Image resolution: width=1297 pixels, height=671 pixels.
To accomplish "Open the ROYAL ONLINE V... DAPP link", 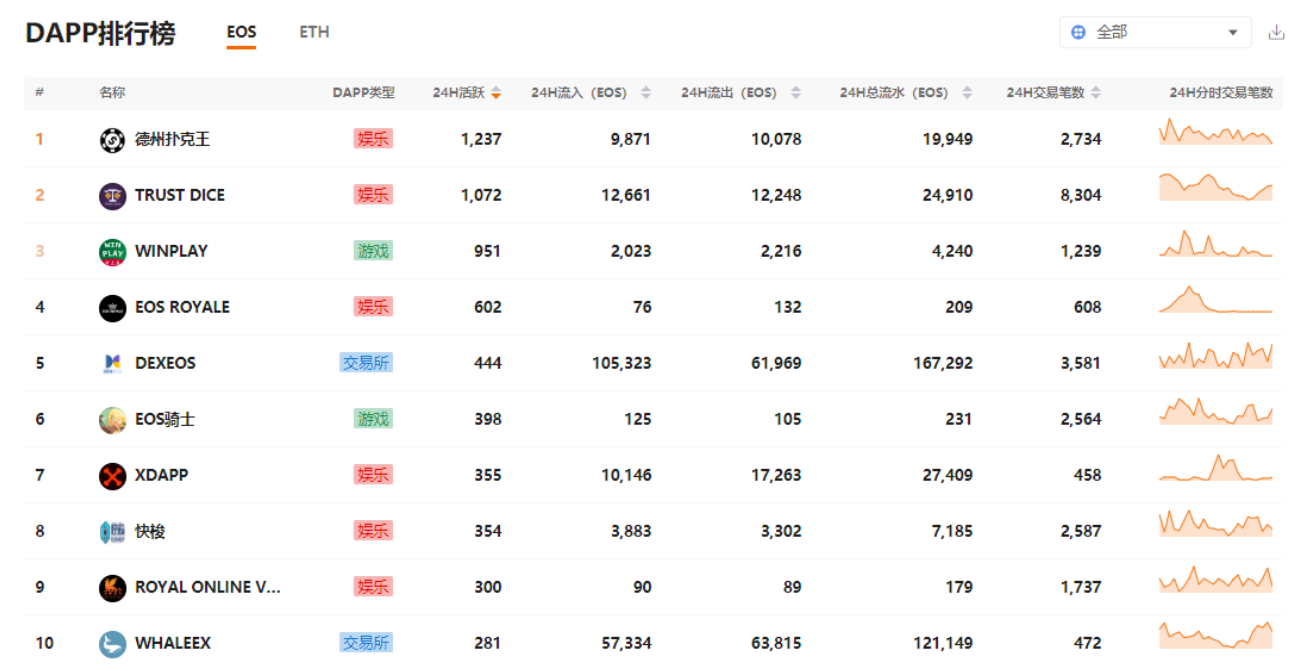I will pyautogui.click(x=208, y=588).
